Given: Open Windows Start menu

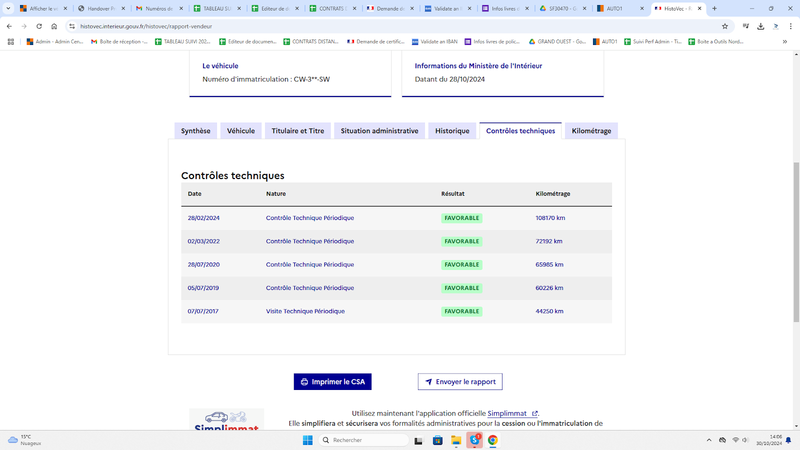Looking at the screenshot, I should tap(308, 440).
